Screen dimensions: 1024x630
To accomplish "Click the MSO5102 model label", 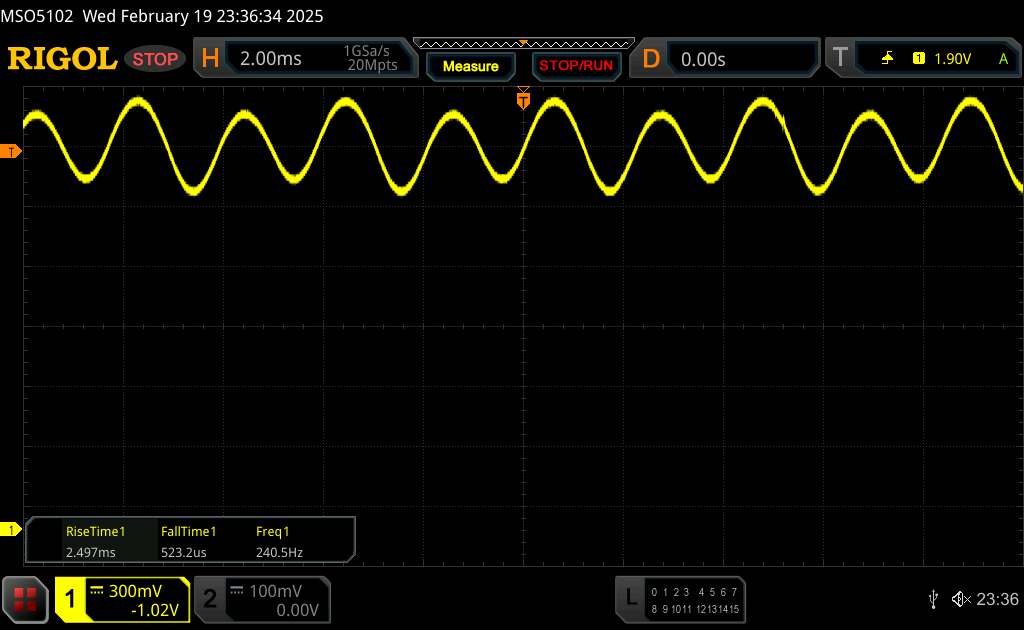I will click(x=37, y=16).
